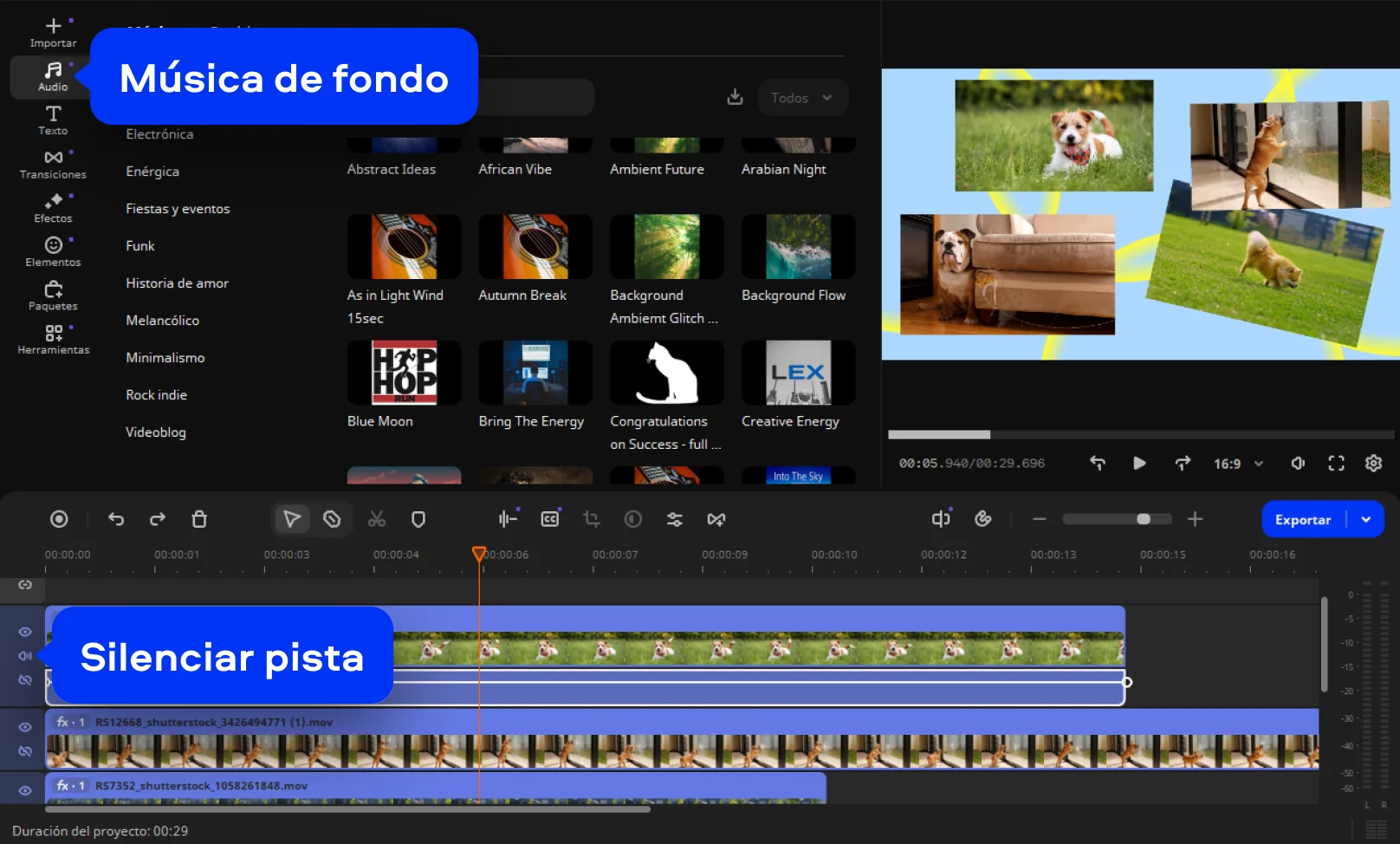
Task: Click the trash delete icon in toolbar
Action: coord(199,519)
